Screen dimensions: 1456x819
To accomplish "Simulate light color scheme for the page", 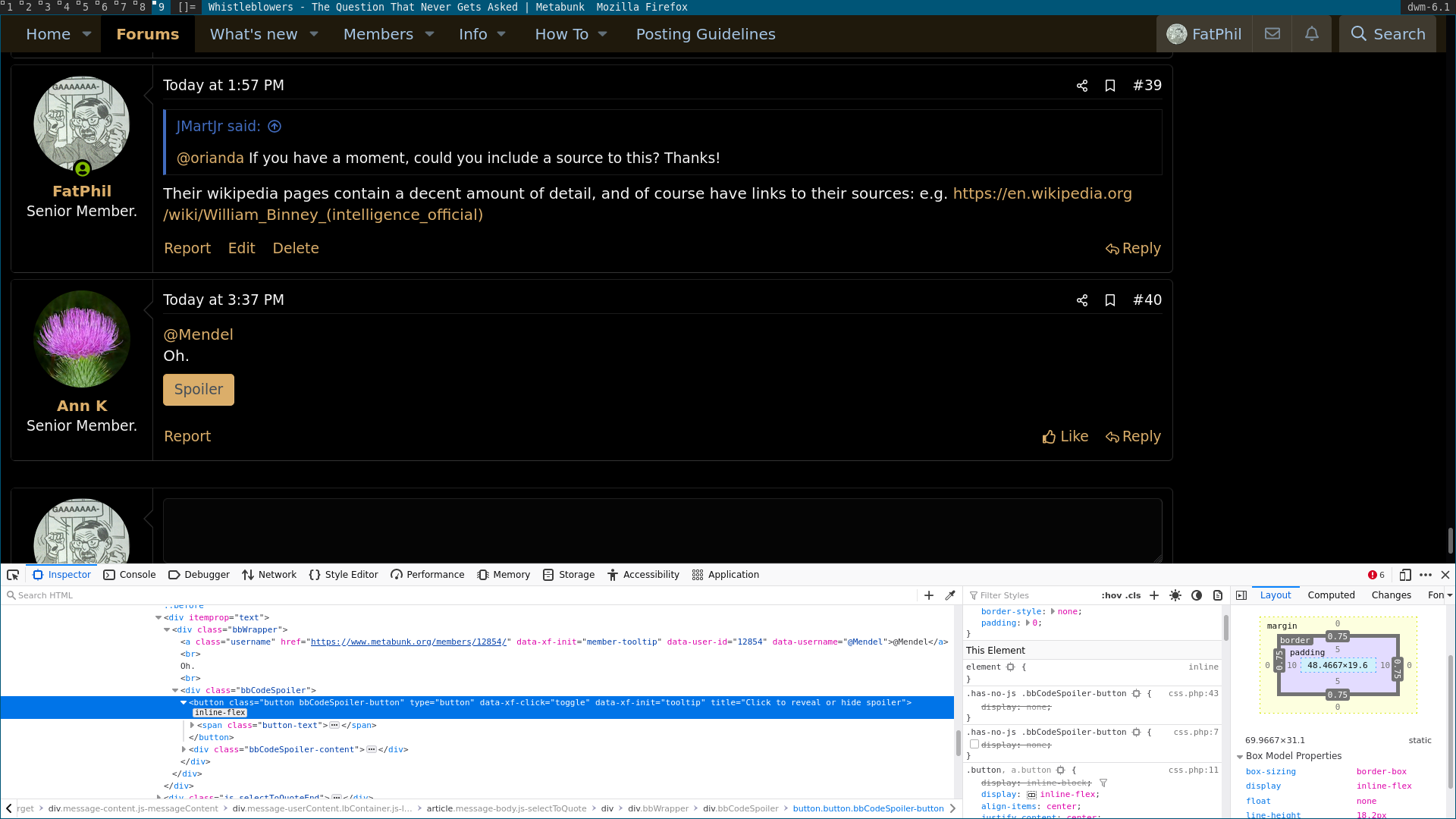I will 1175,596.
